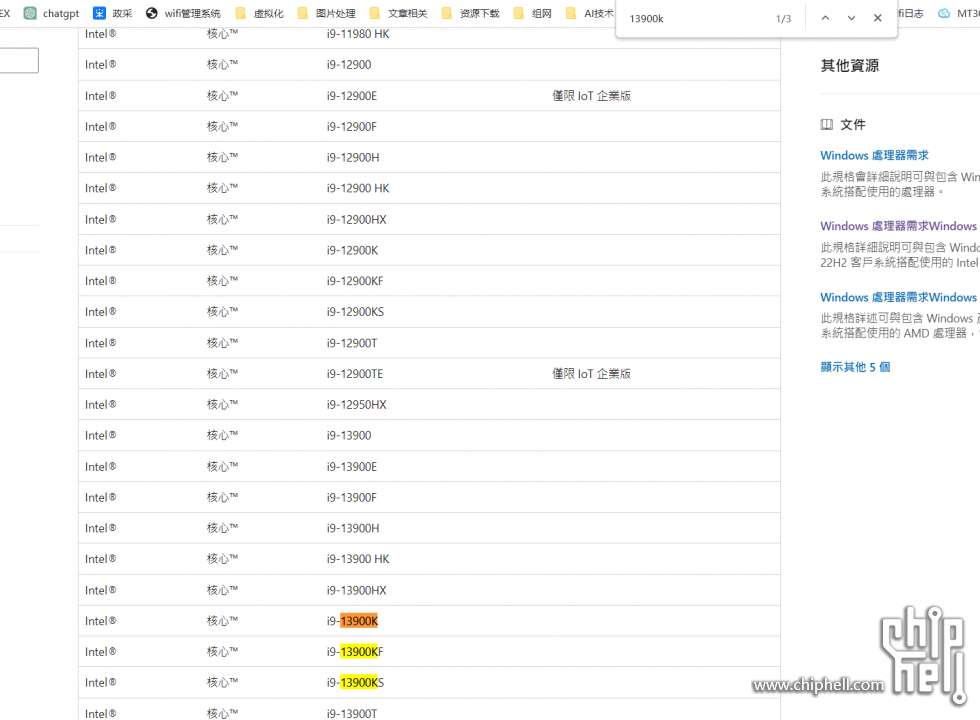Select the i9-13900 HK cell
This screenshot has width=980, height=720.
click(x=358, y=559)
